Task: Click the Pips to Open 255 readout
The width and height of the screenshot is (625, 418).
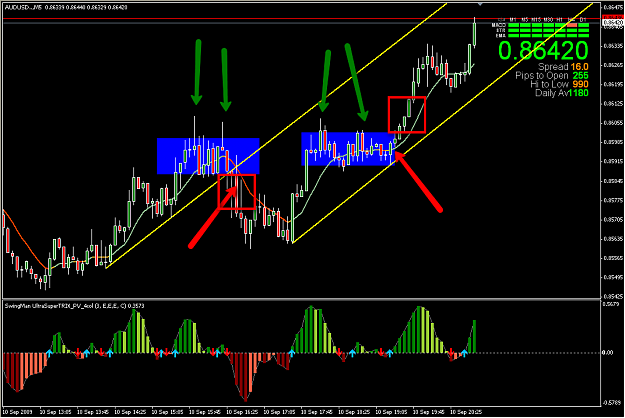Action: pyautogui.click(x=552, y=75)
